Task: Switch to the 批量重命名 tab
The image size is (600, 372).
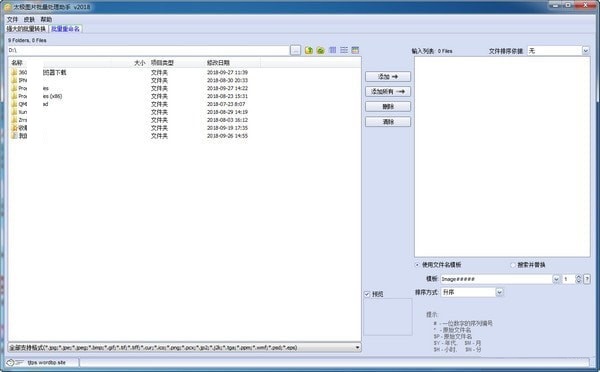Action: pos(65,29)
